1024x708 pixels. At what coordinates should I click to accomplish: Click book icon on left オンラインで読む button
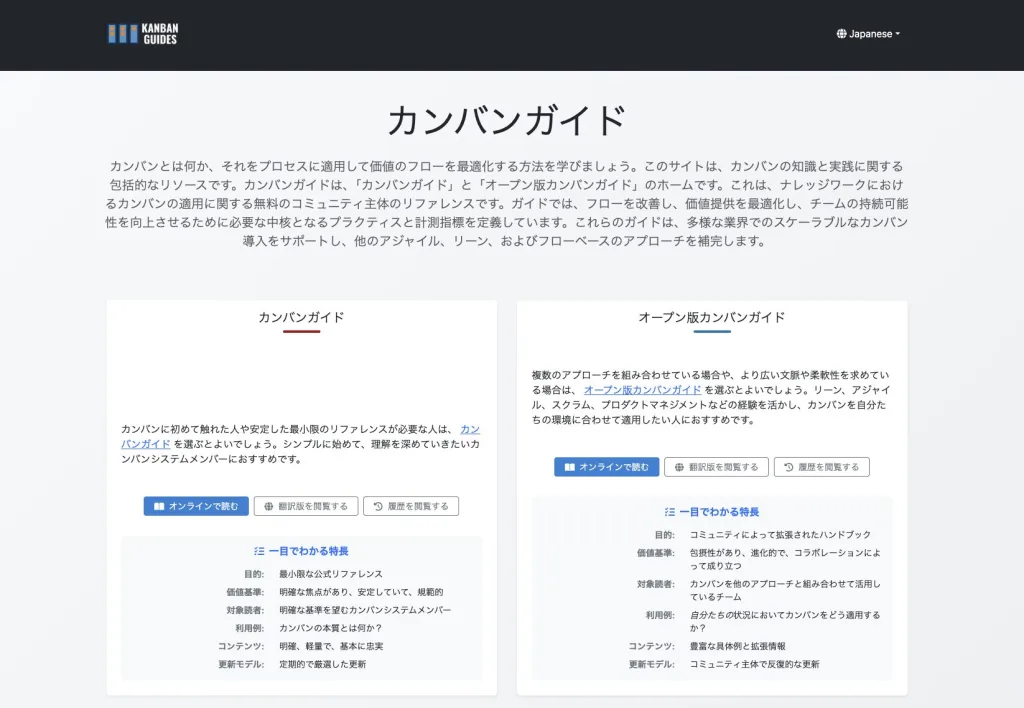coord(159,506)
